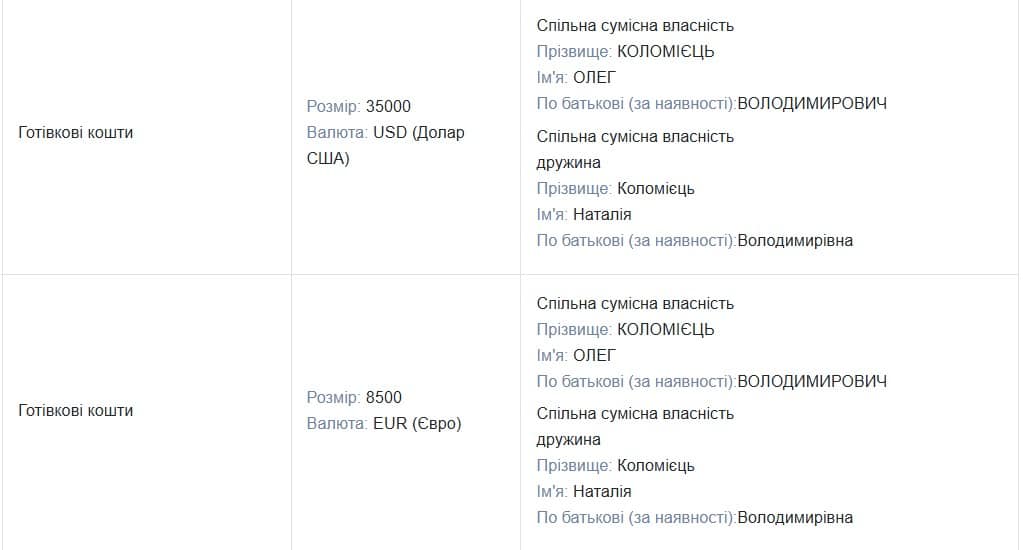The image size is (1023, 550).
Task: Click the name ОЛЕГ in the EUR row
Action: pyautogui.click(x=594, y=356)
